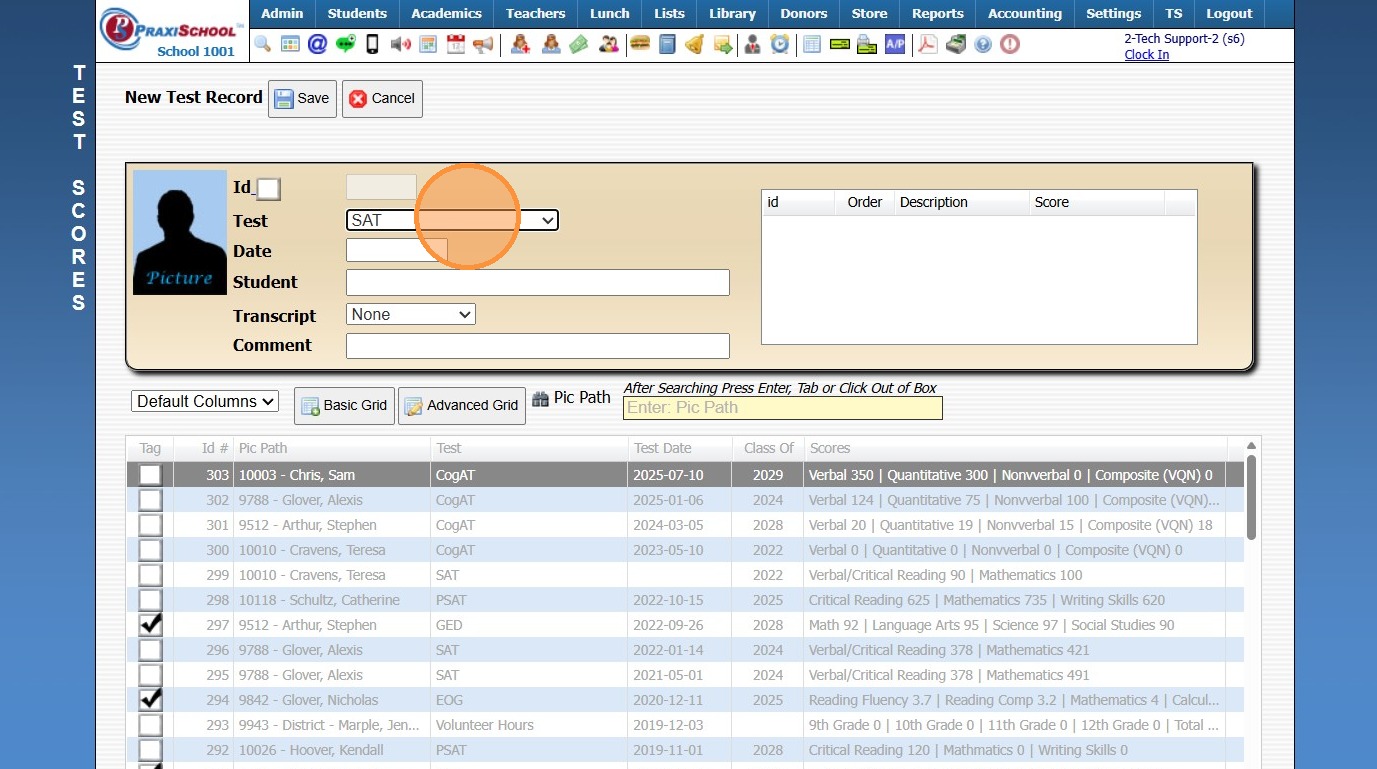This screenshot has width=1377, height=769.
Task: Click the Save button
Action: (x=302, y=98)
